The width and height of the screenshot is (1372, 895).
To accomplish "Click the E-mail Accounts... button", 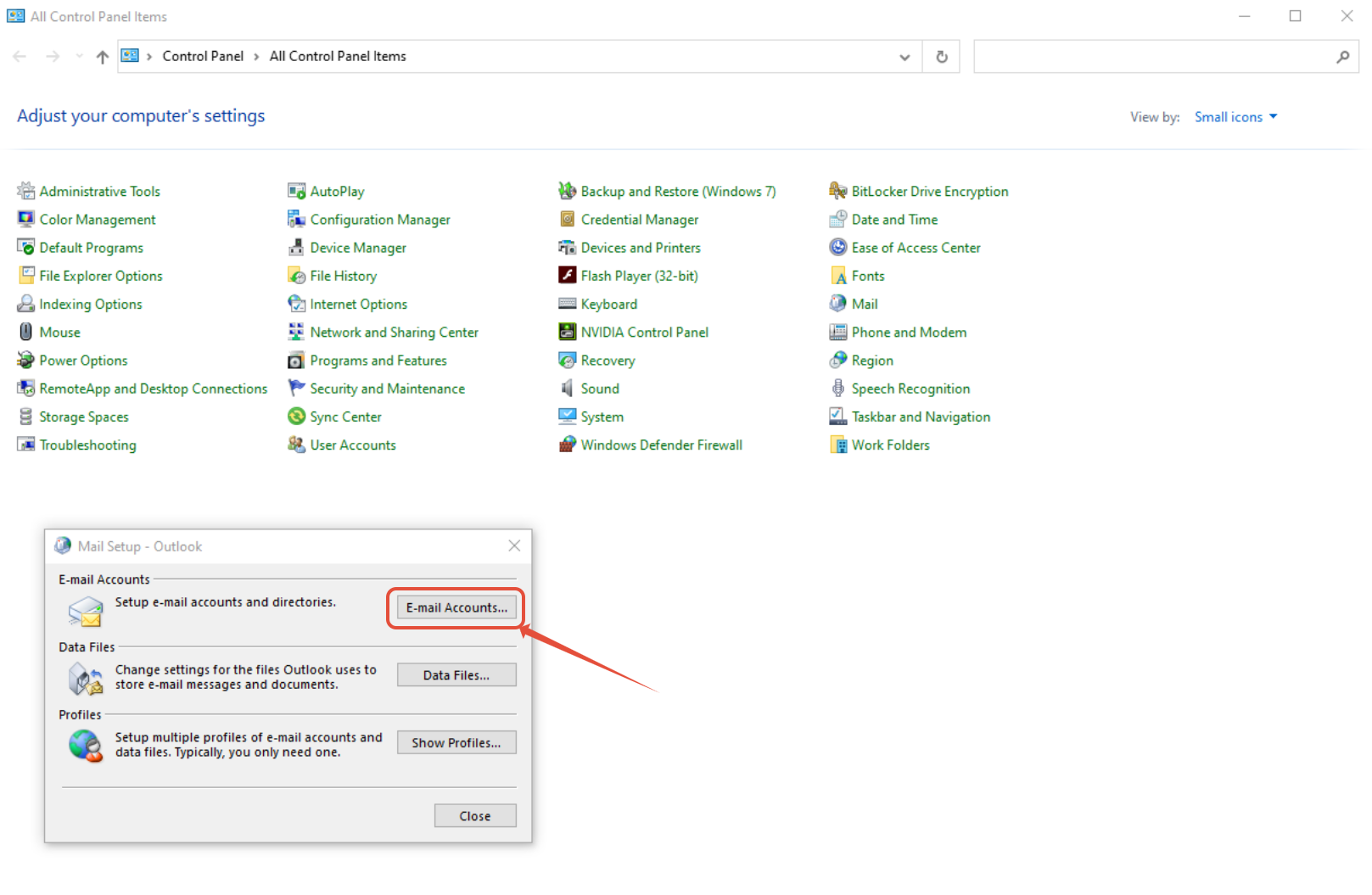I will [456, 607].
